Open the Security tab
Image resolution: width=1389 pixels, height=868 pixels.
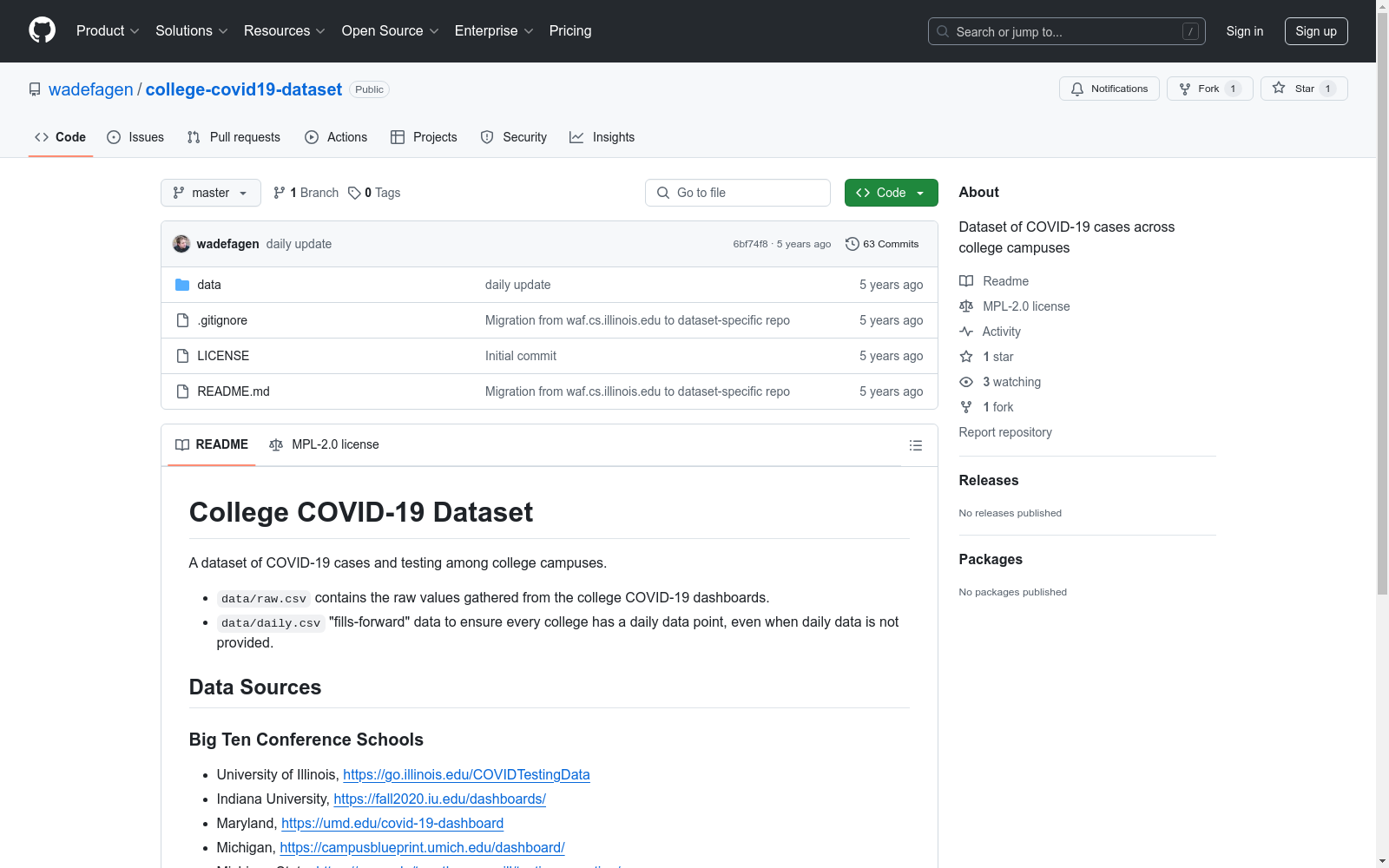coord(514,137)
